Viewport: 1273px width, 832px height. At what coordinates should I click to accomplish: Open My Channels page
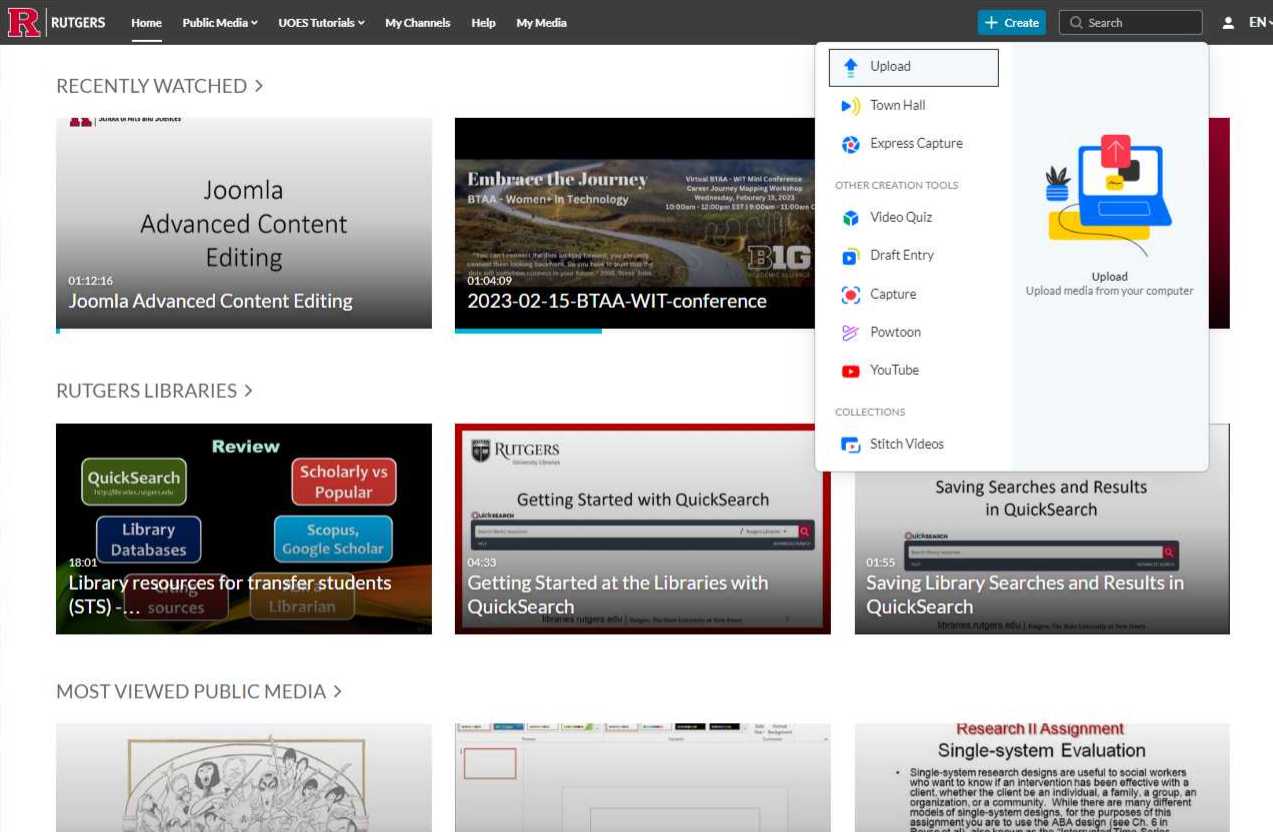(x=418, y=23)
